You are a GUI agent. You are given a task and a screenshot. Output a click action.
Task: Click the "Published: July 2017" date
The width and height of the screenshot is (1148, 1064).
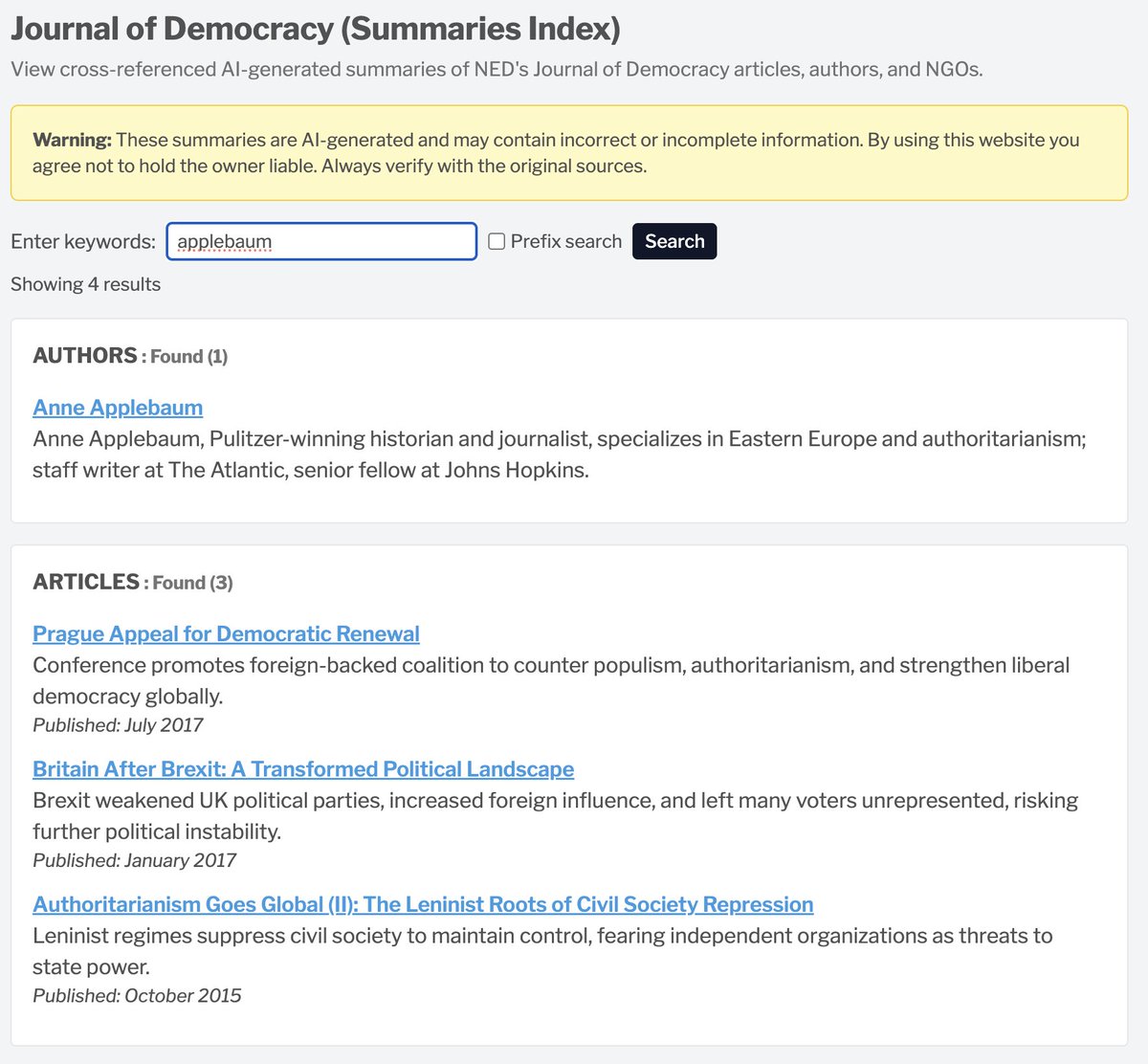[118, 724]
